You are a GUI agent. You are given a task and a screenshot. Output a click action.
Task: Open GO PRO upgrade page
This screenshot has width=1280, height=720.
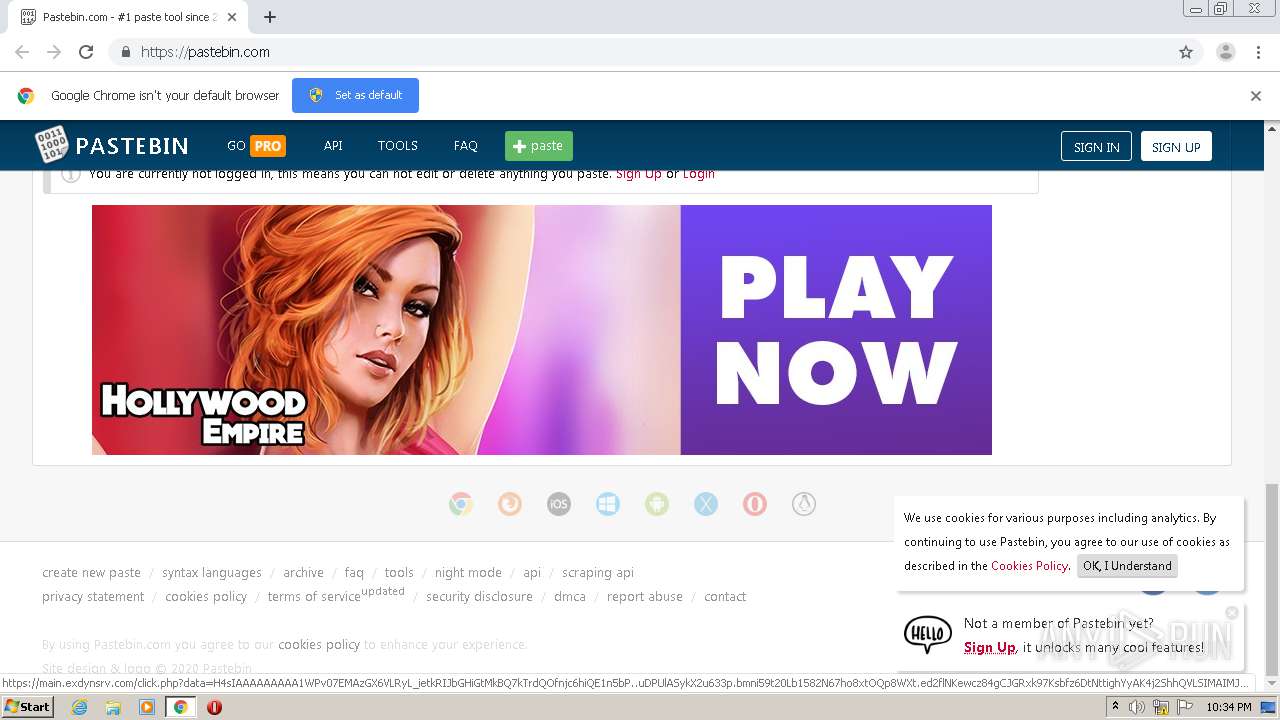[x=255, y=145]
